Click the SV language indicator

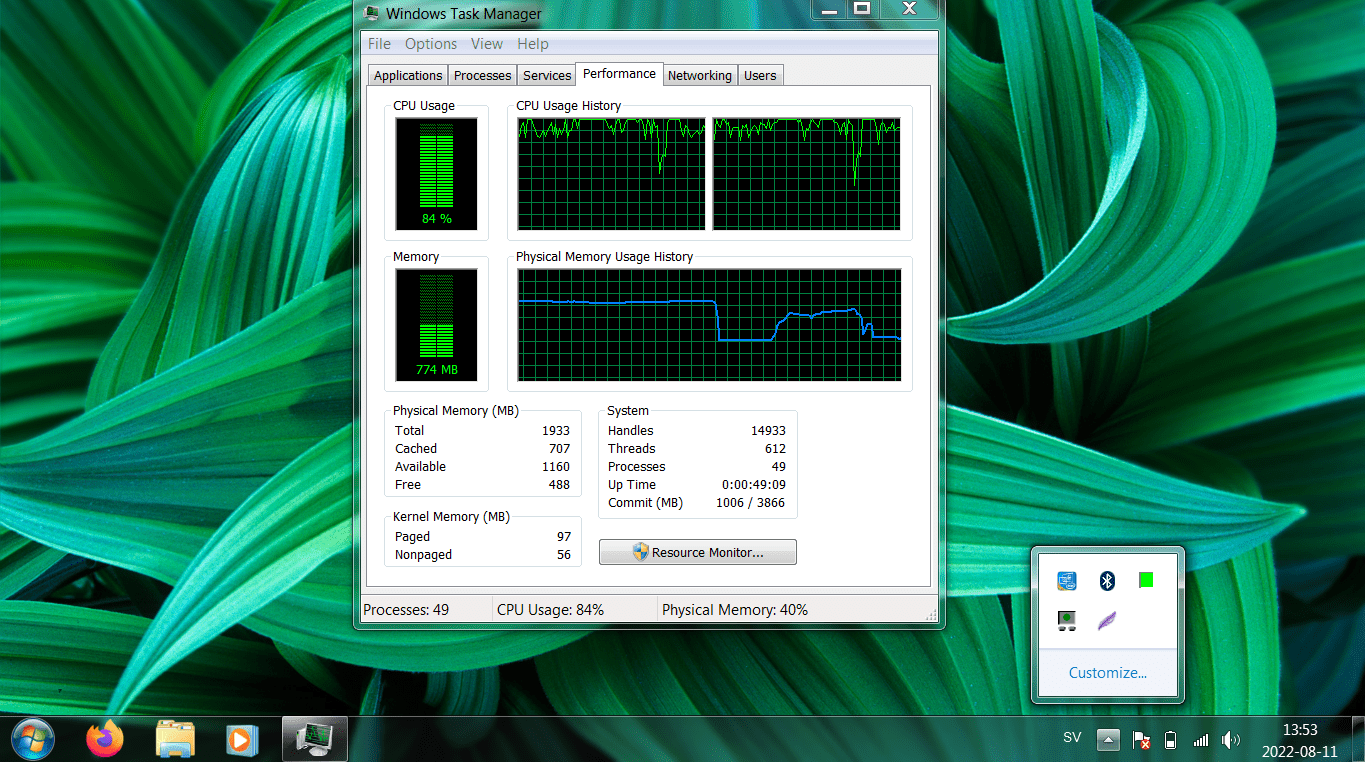pyautogui.click(x=1072, y=738)
